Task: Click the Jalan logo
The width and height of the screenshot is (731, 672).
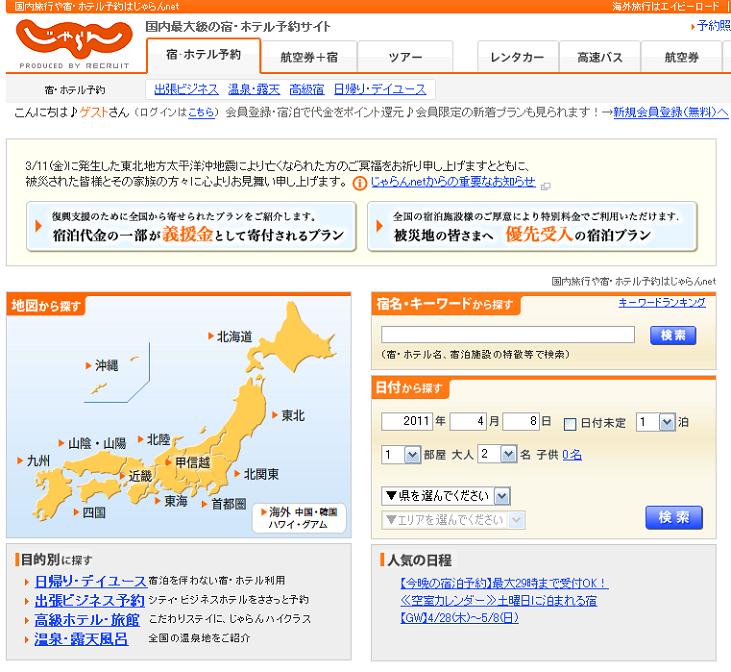Action: (74, 44)
